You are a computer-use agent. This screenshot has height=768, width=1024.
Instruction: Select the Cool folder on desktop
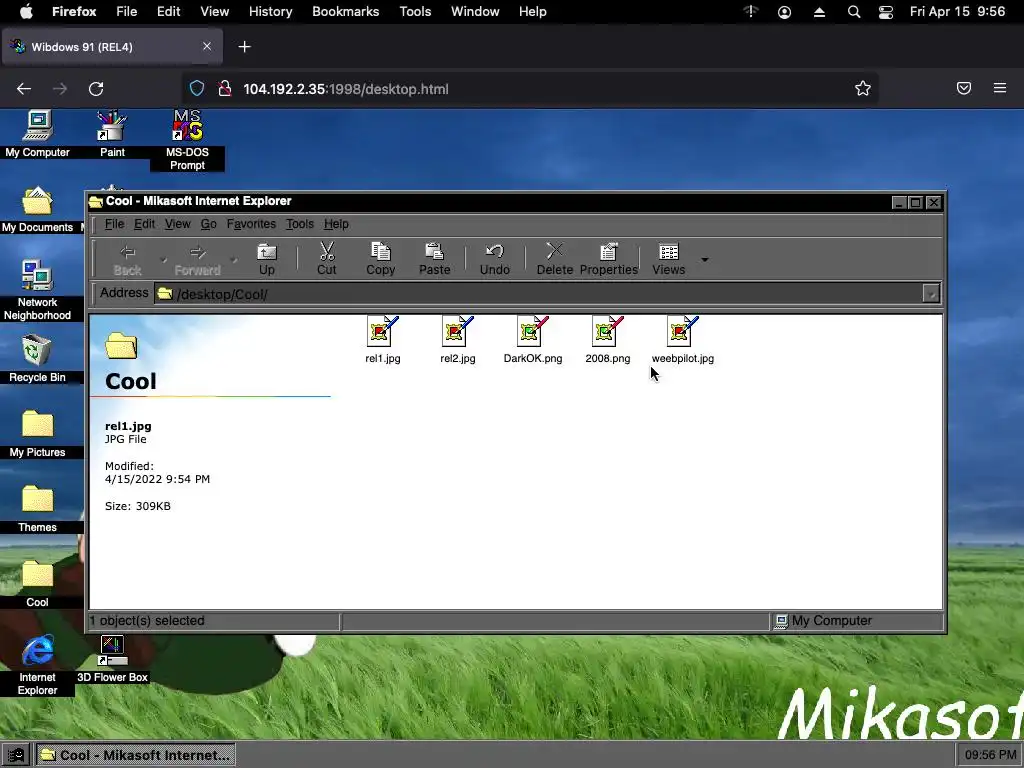pyautogui.click(x=37, y=584)
